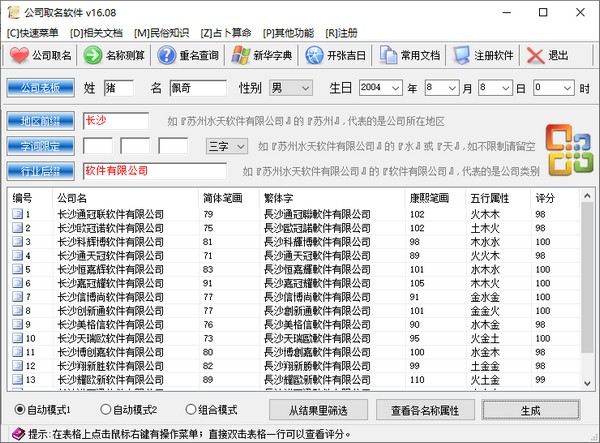Click the first 字词限定 character box

click(98, 146)
